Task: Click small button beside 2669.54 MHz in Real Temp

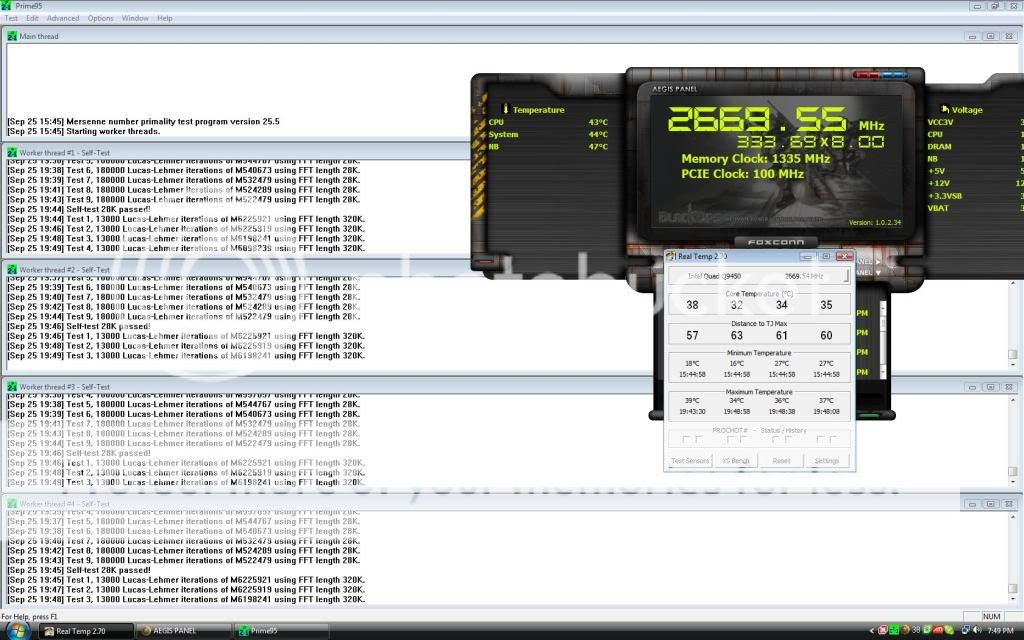Action: point(846,276)
